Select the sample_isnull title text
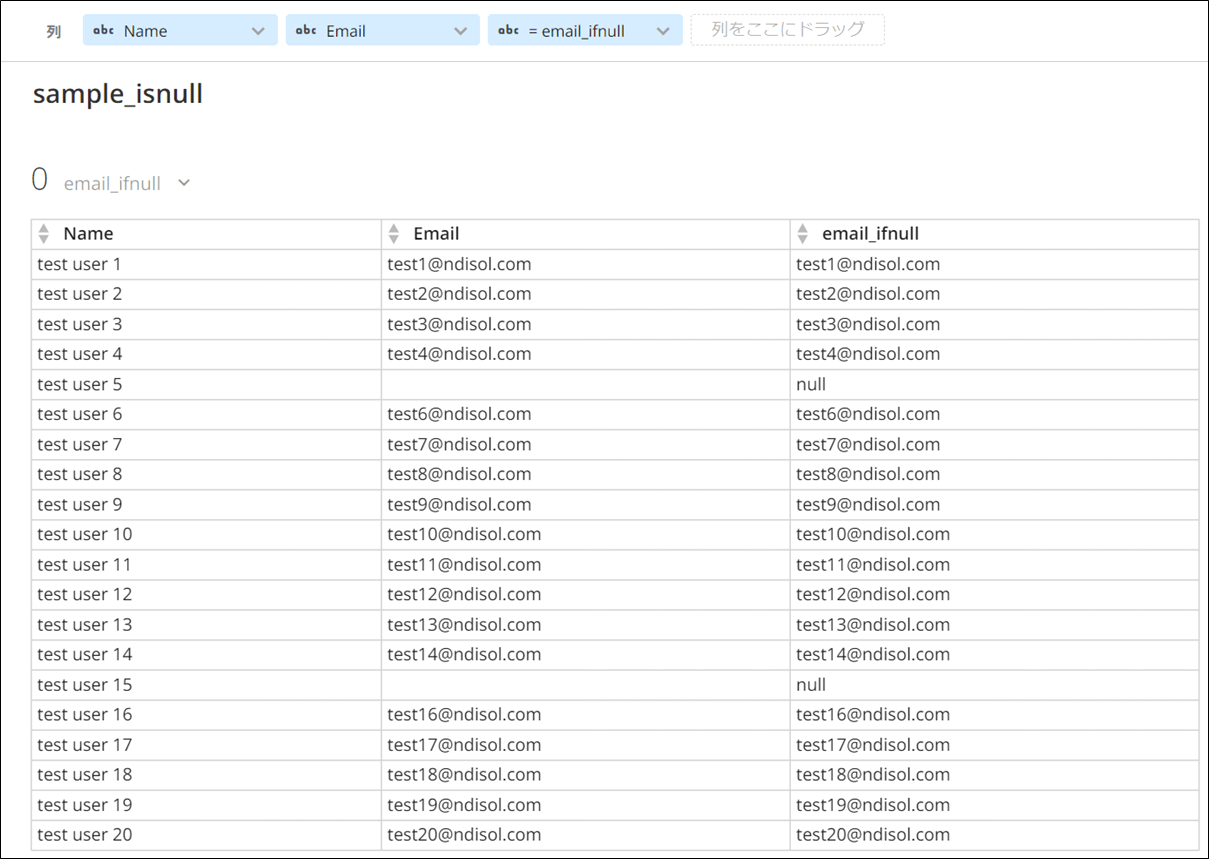Viewport: 1209px width, 859px height. click(118, 94)
